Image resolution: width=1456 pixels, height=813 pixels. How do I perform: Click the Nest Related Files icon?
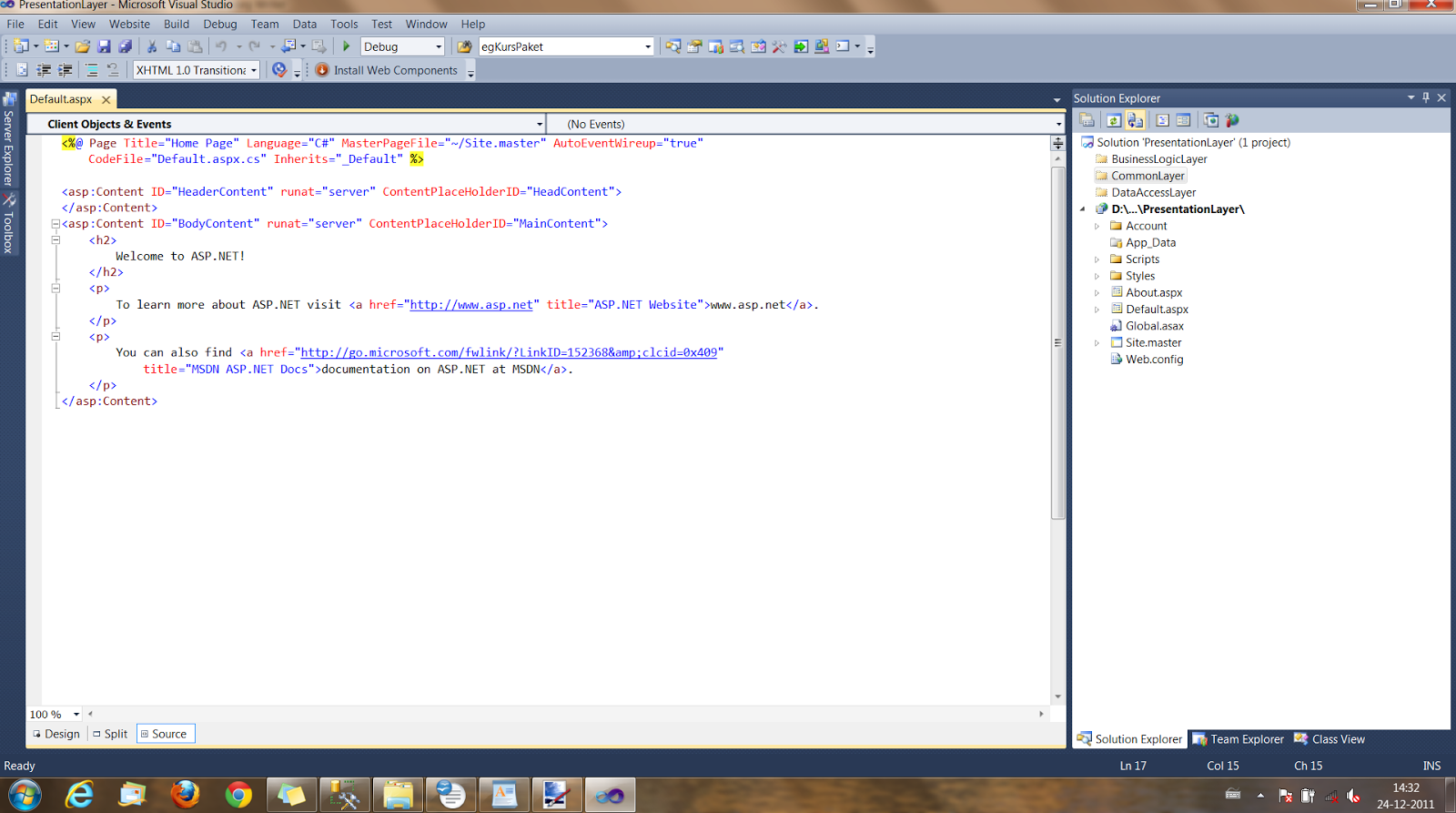[x=1136, y=120]
